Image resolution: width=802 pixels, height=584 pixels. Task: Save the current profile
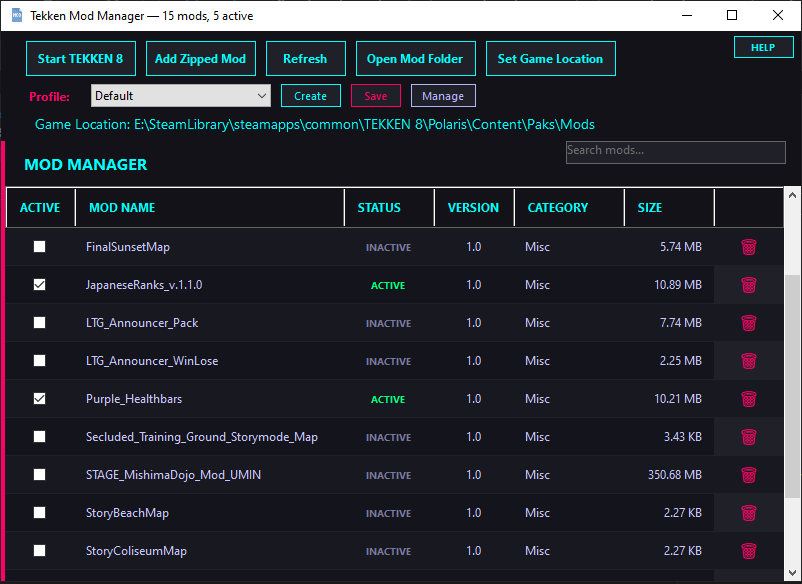(375, 96)
